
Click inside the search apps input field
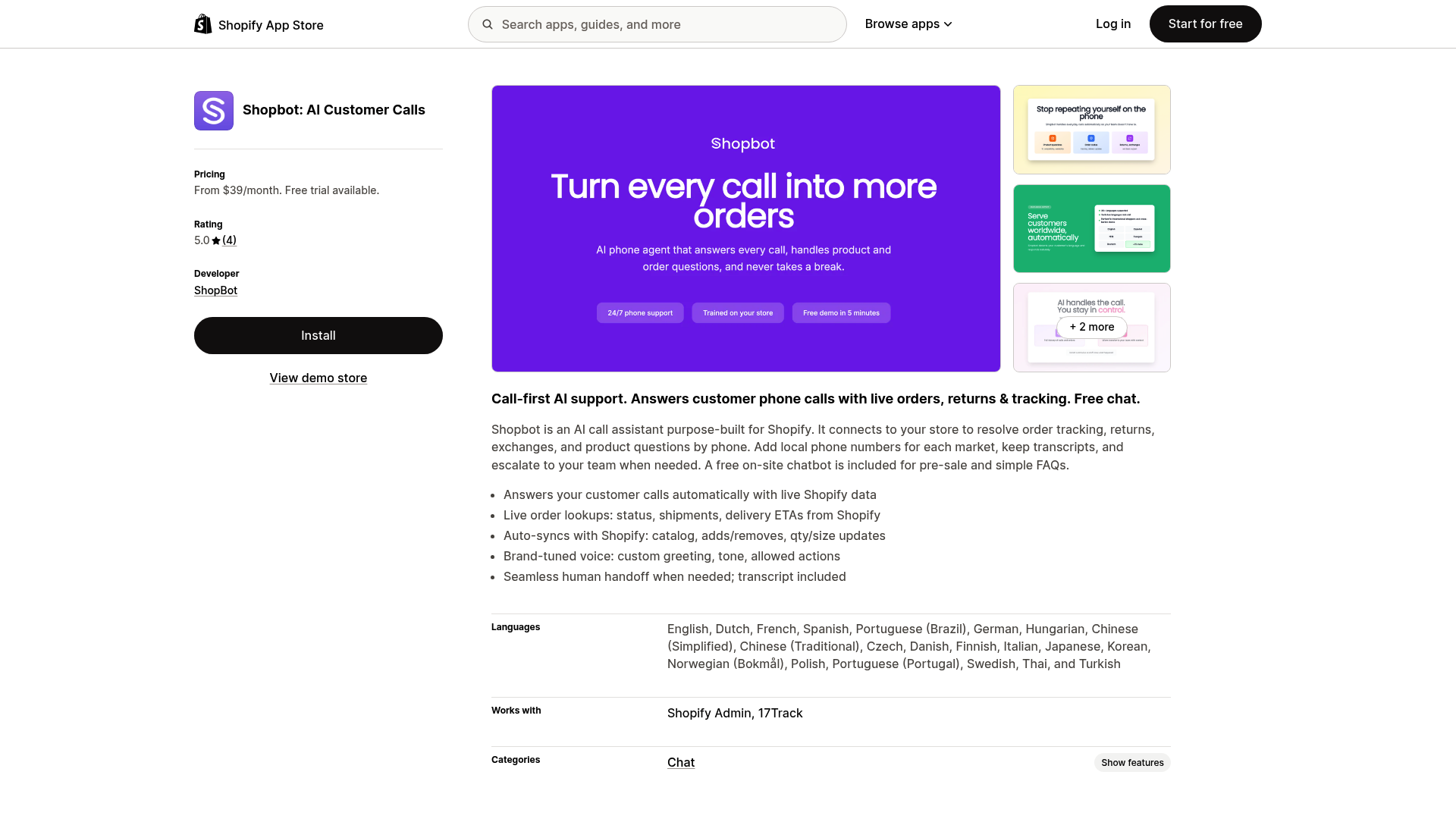(657, 24)
